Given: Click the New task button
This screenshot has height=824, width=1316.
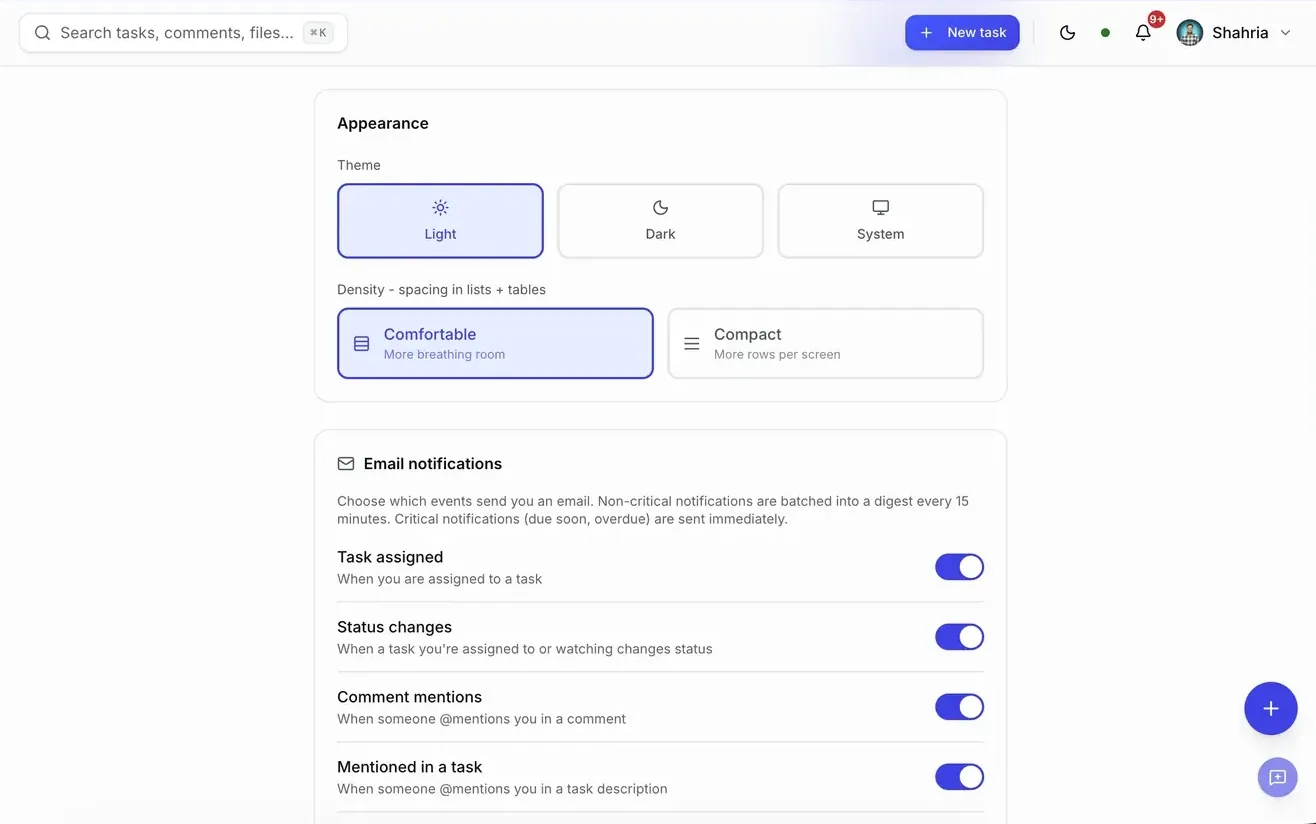Looking at the screenshot, I should (x=962, y=33).
